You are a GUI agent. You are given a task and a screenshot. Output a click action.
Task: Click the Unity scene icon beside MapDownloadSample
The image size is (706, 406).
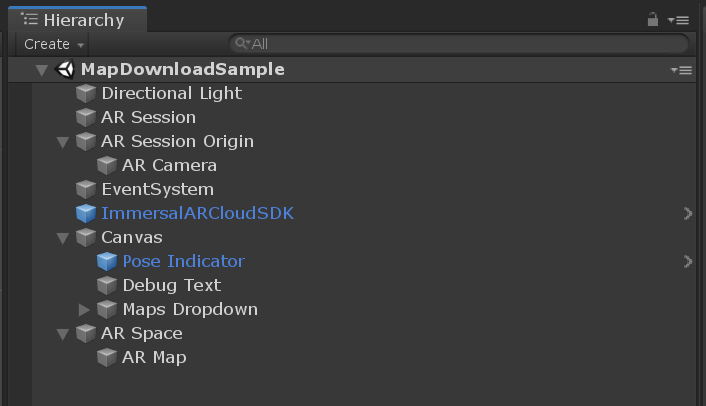point(65,69)
